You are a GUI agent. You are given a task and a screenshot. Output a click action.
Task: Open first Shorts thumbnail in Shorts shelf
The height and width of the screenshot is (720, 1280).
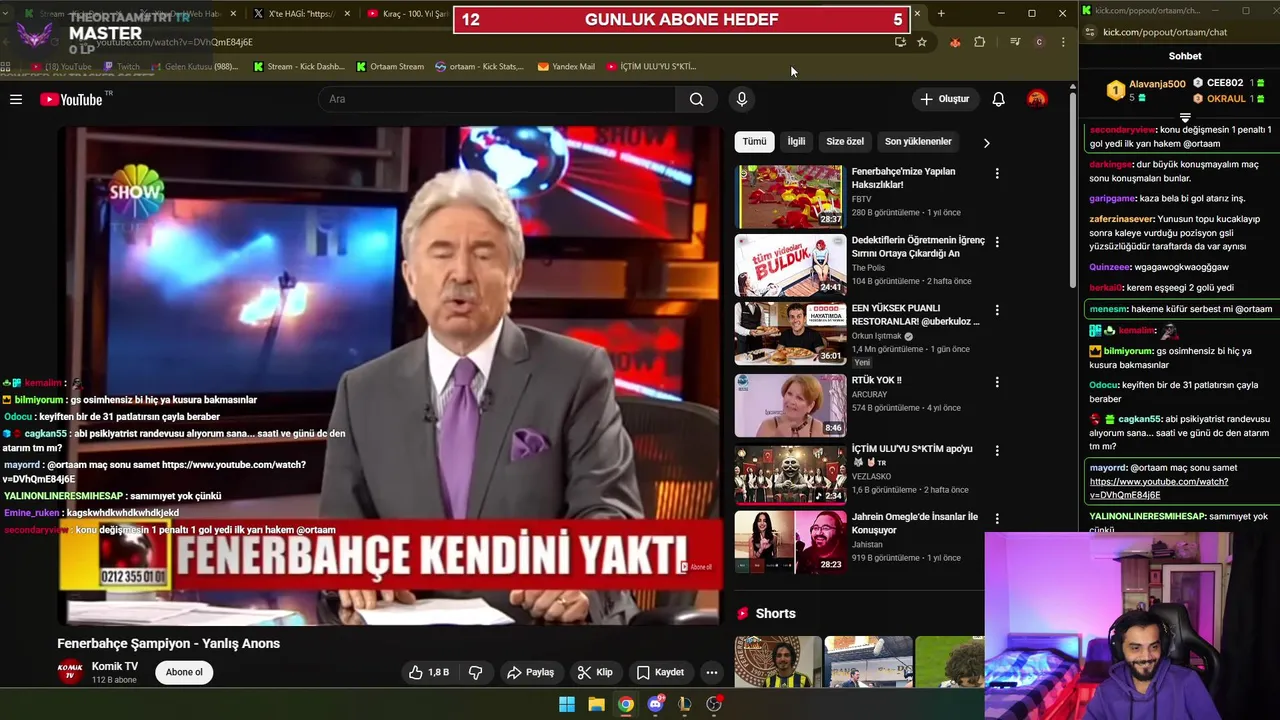pyautogui.click(x=778, y=662)
